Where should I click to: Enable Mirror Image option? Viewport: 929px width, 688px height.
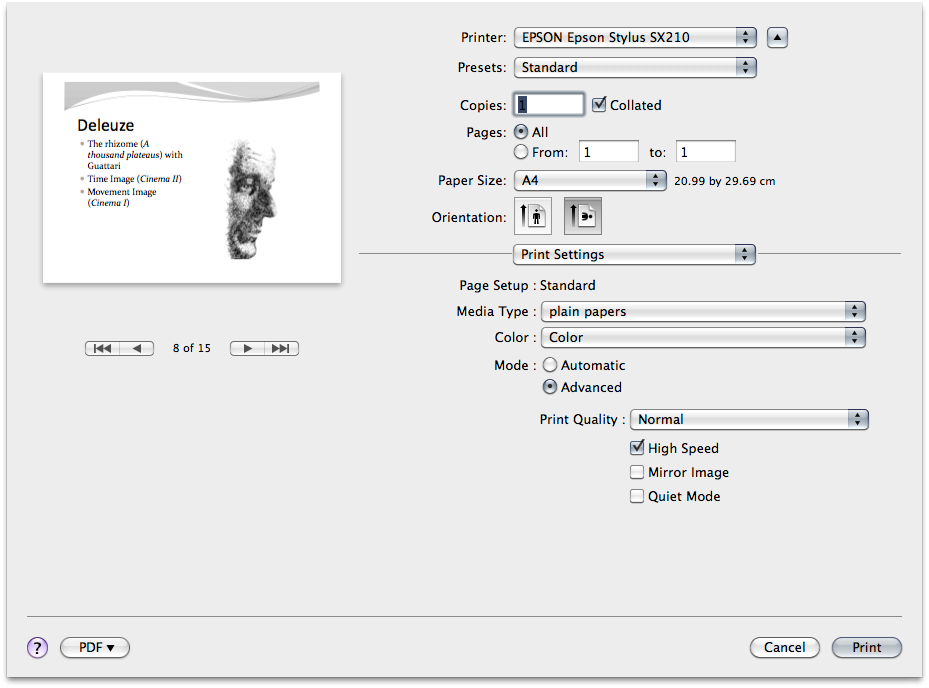tap(637, 472)
